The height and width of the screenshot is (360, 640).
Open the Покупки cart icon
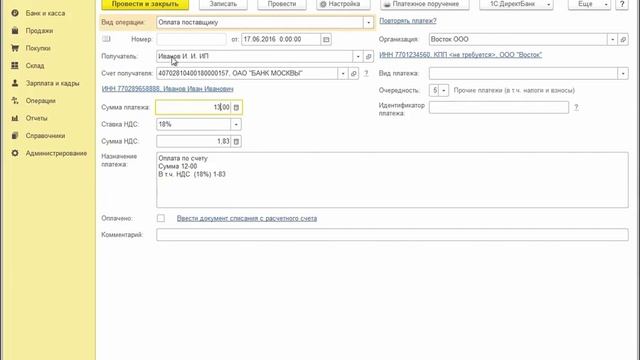click(15, 48)
